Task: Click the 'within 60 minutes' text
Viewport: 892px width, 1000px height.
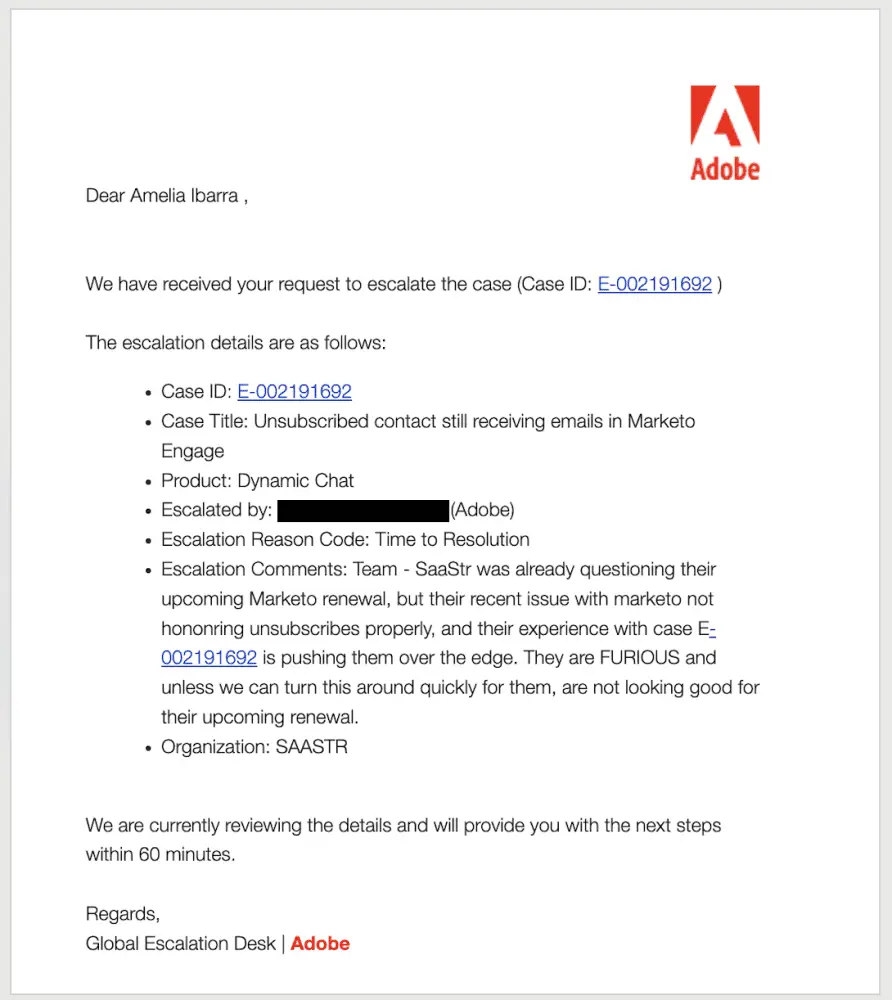Action: pyautogui.click(x=160, y=856)
